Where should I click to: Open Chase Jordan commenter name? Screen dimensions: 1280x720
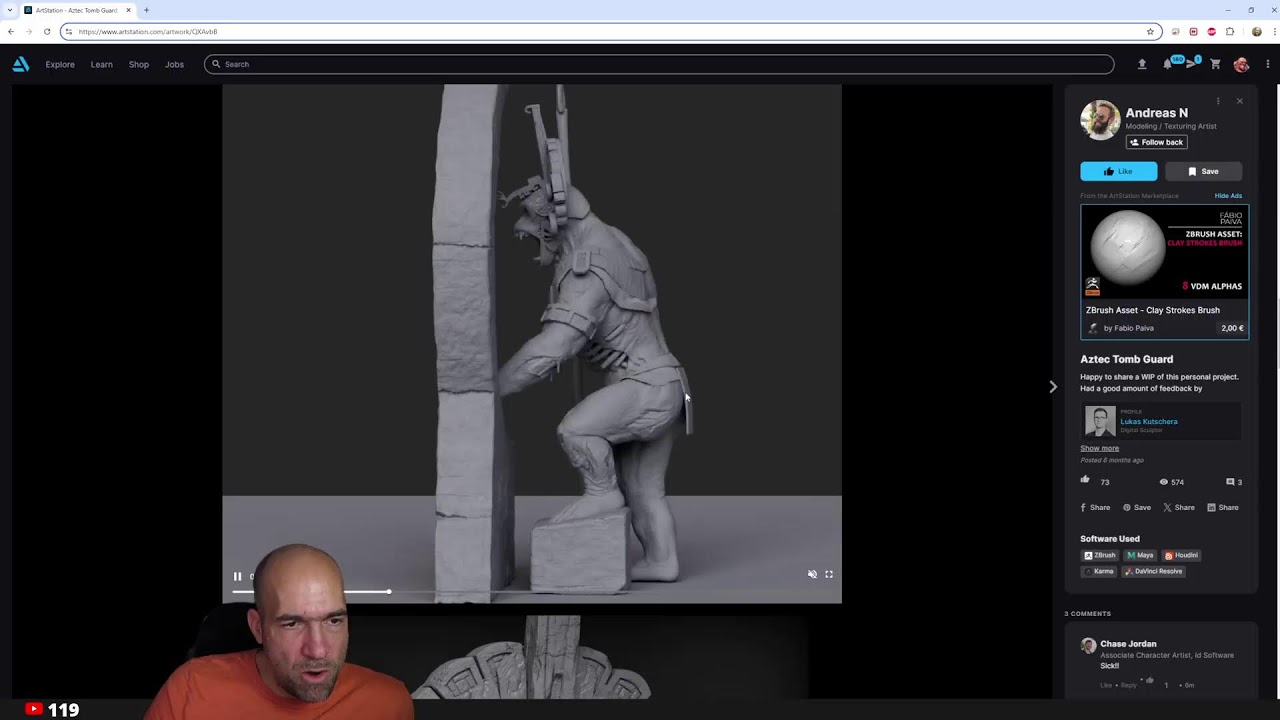tap(1128, 644)
